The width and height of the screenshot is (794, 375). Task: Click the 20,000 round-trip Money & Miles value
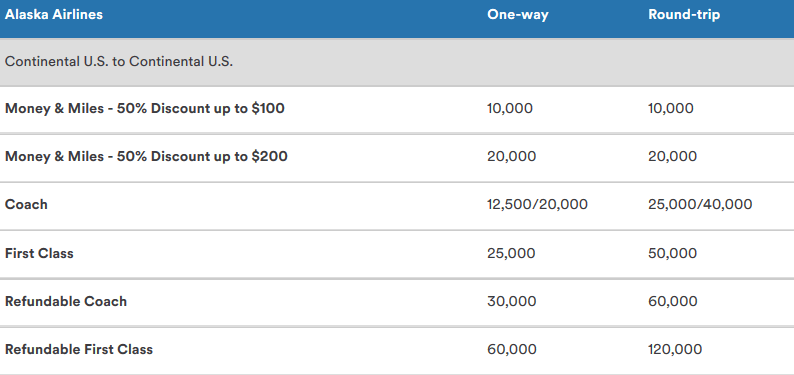[x=672, y=156]
